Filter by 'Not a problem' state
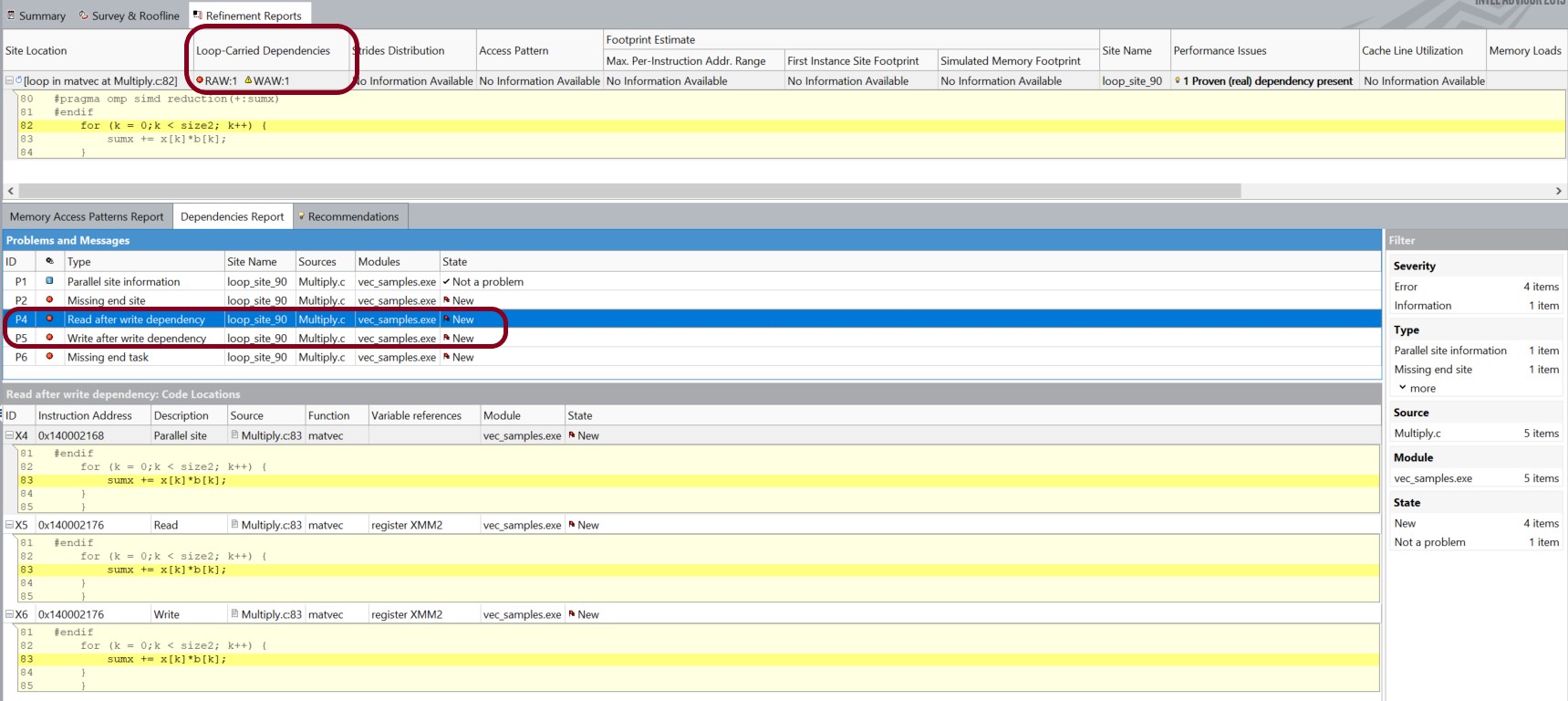 pyautogui.click(x=1429, y=542)
